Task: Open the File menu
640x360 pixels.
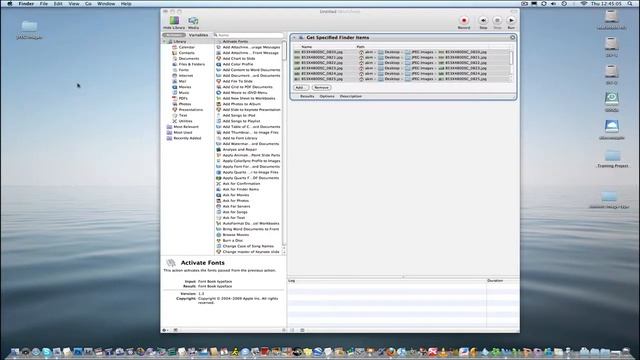Action: pyautogui.click(x=44, y=4)
